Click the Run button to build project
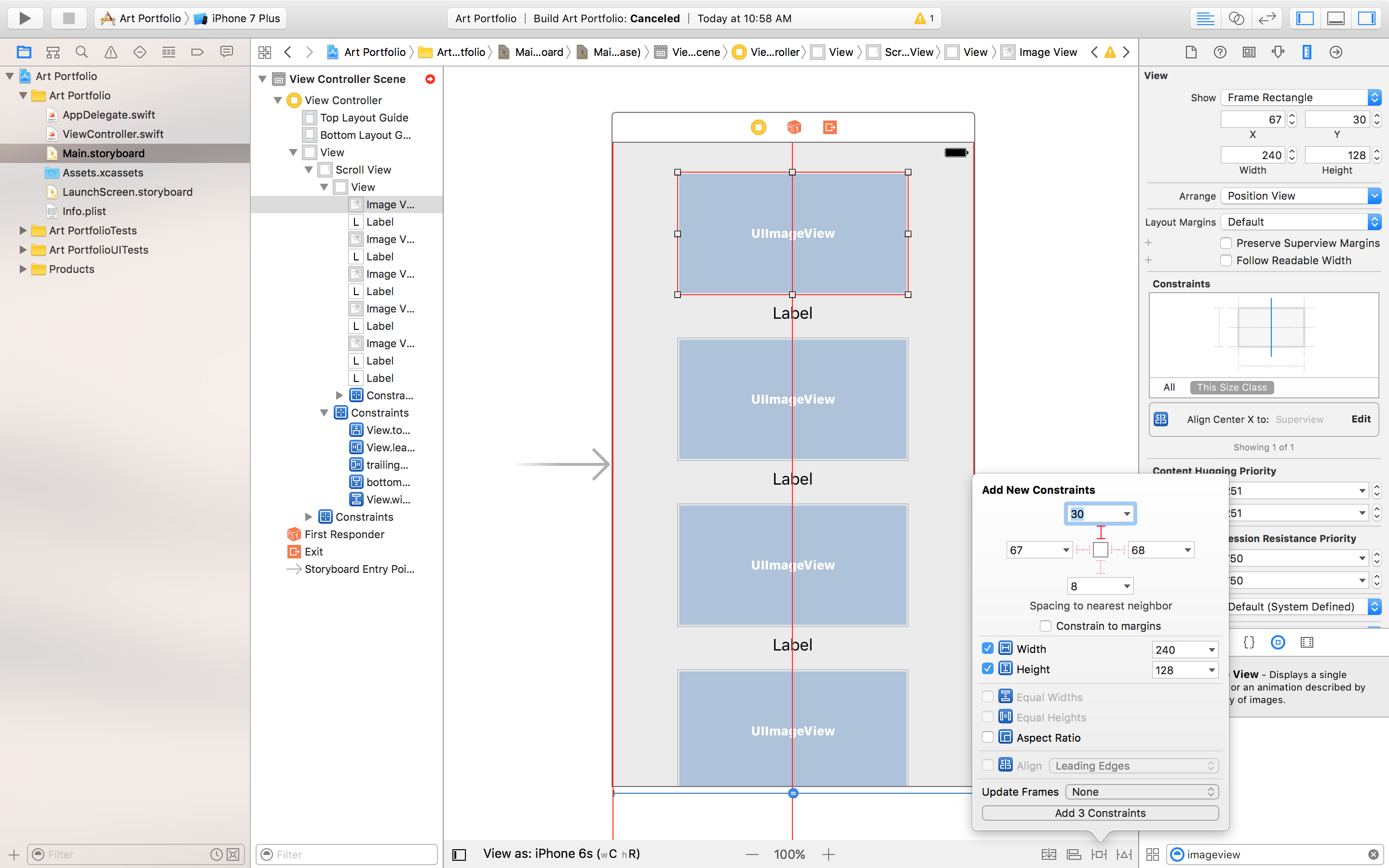The image size is (1389, 868). tap(24, 18)
